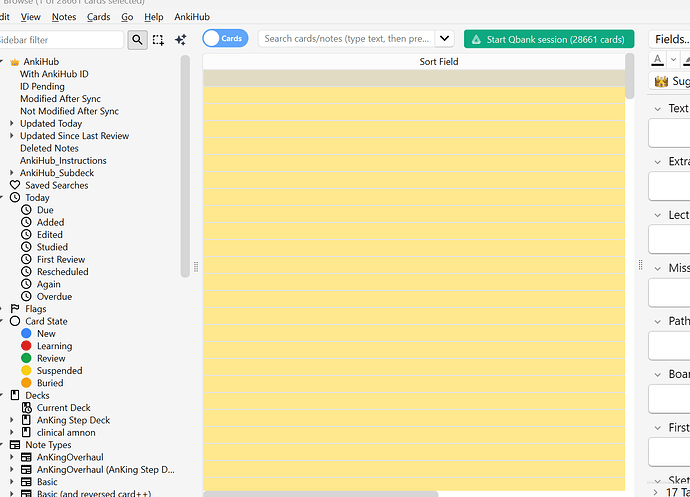
Task: Open the AnkiHub menu
Action: (x=192, y=17)
